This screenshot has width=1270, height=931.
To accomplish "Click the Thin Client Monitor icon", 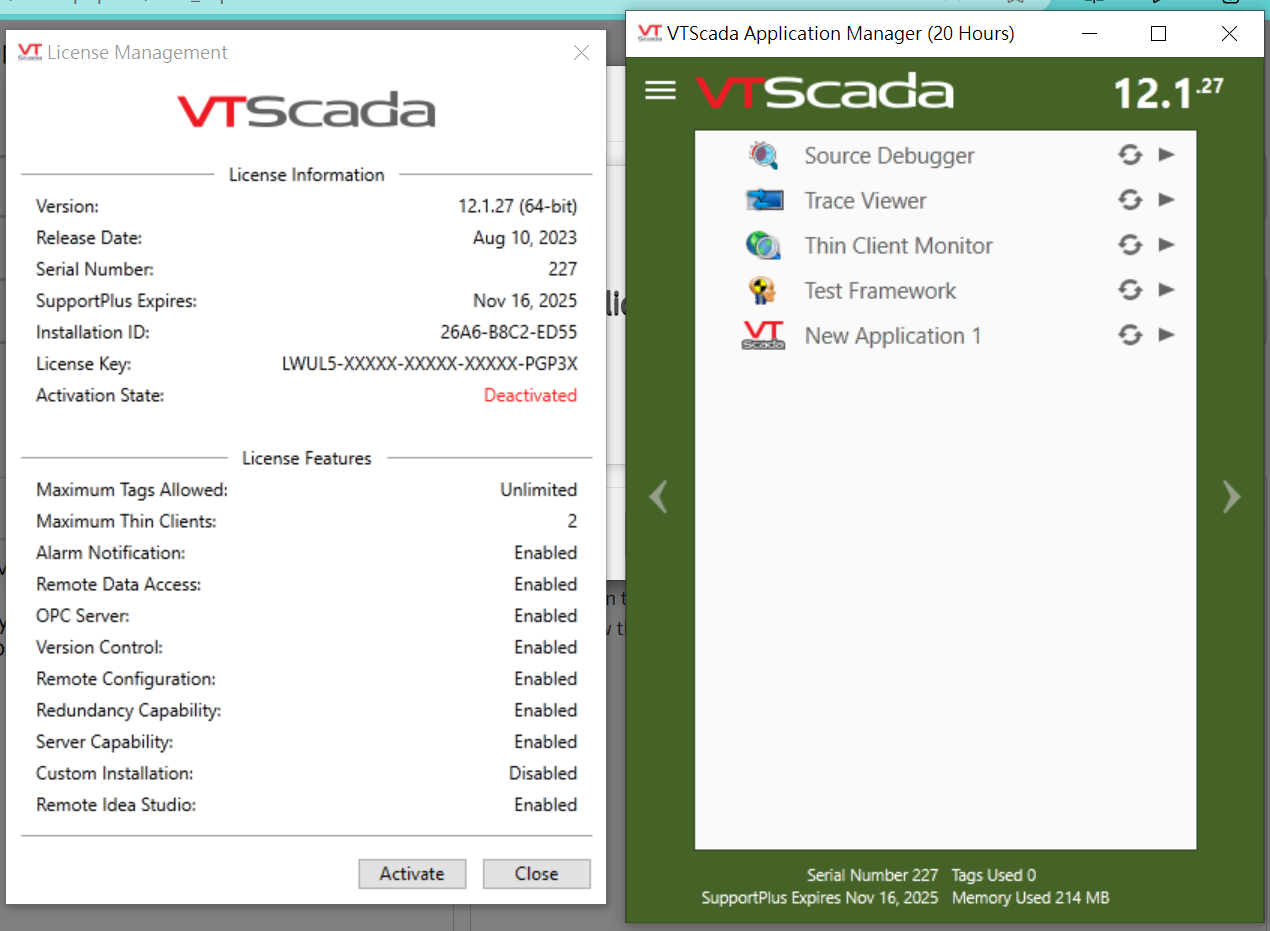I will pyautogui.click(x=763, y=245).
